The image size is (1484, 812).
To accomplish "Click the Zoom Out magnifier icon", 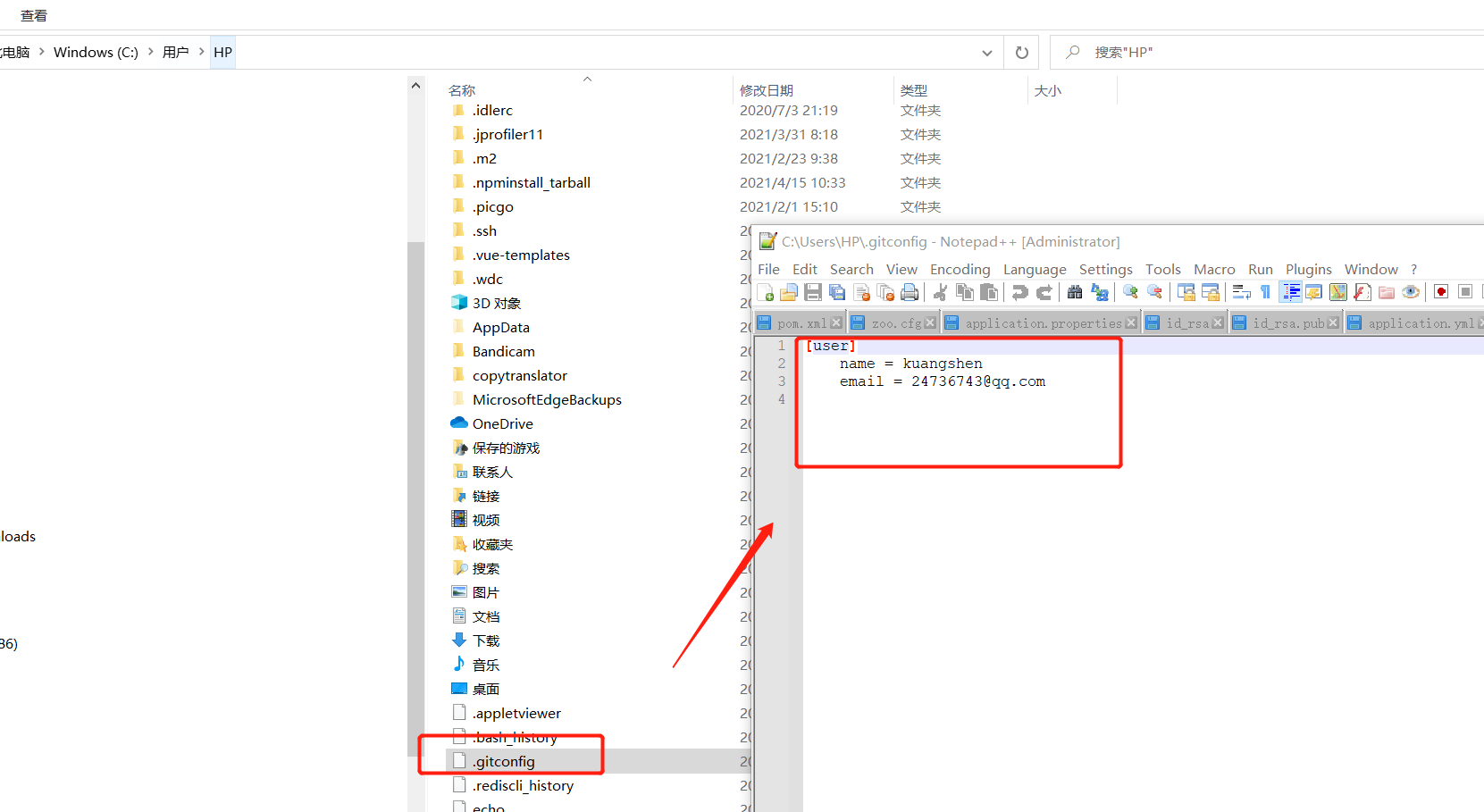I will pos(1154,292).
